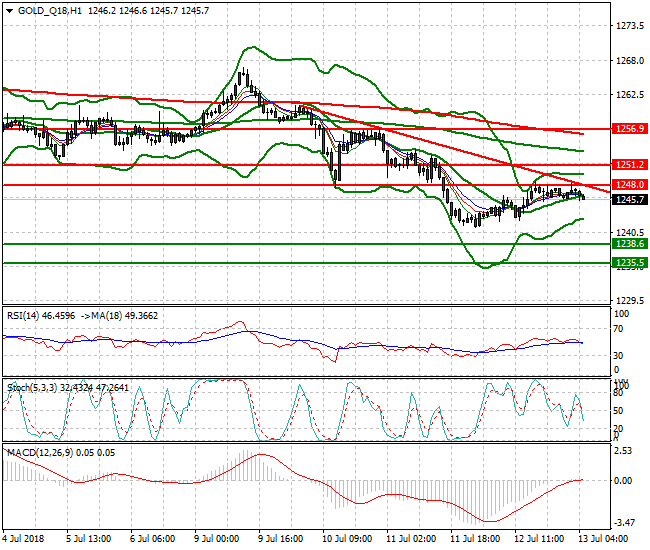Click the triangle icon before GOLD_Q18,H1
The height and width of the screenshot is (550, 650).
[7, 11]
